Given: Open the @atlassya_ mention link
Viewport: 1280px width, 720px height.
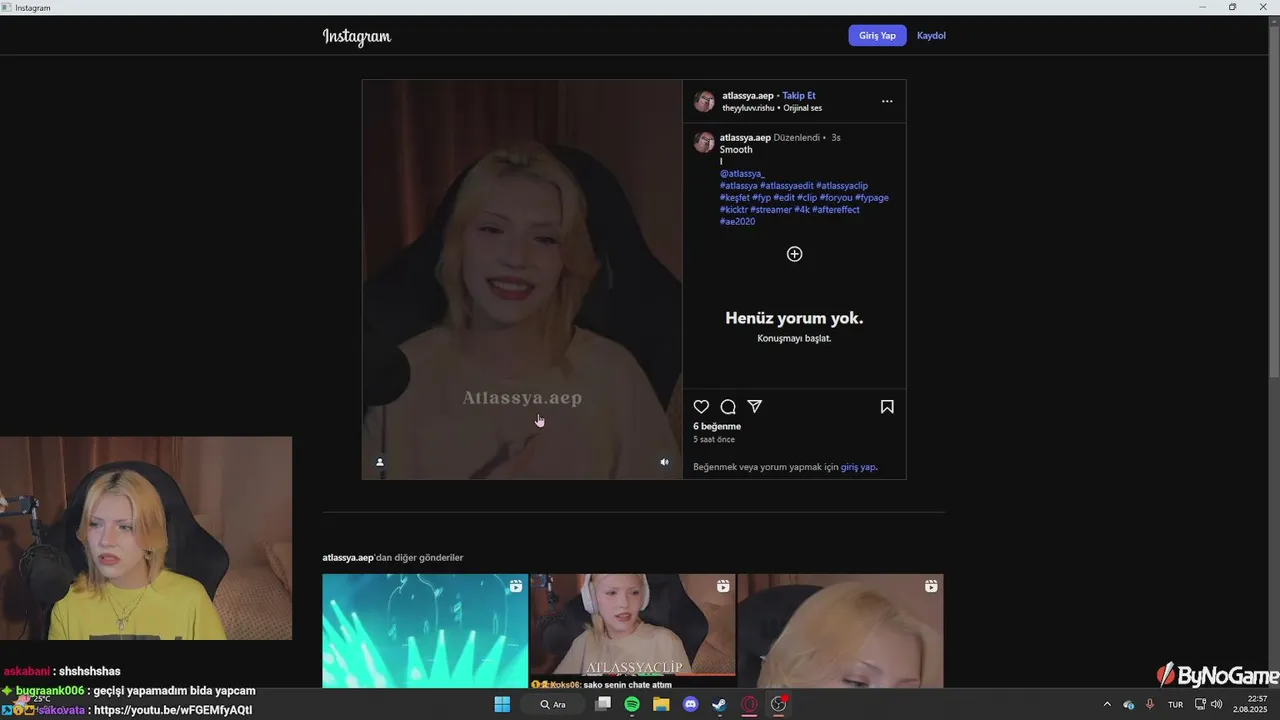Looking at the screenshot, I should coord(742,174).
